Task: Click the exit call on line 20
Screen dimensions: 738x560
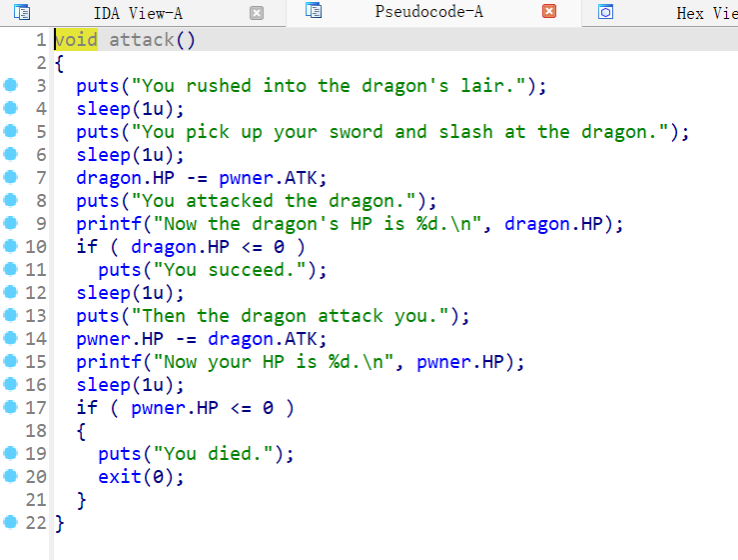Action: coord(119,477)
